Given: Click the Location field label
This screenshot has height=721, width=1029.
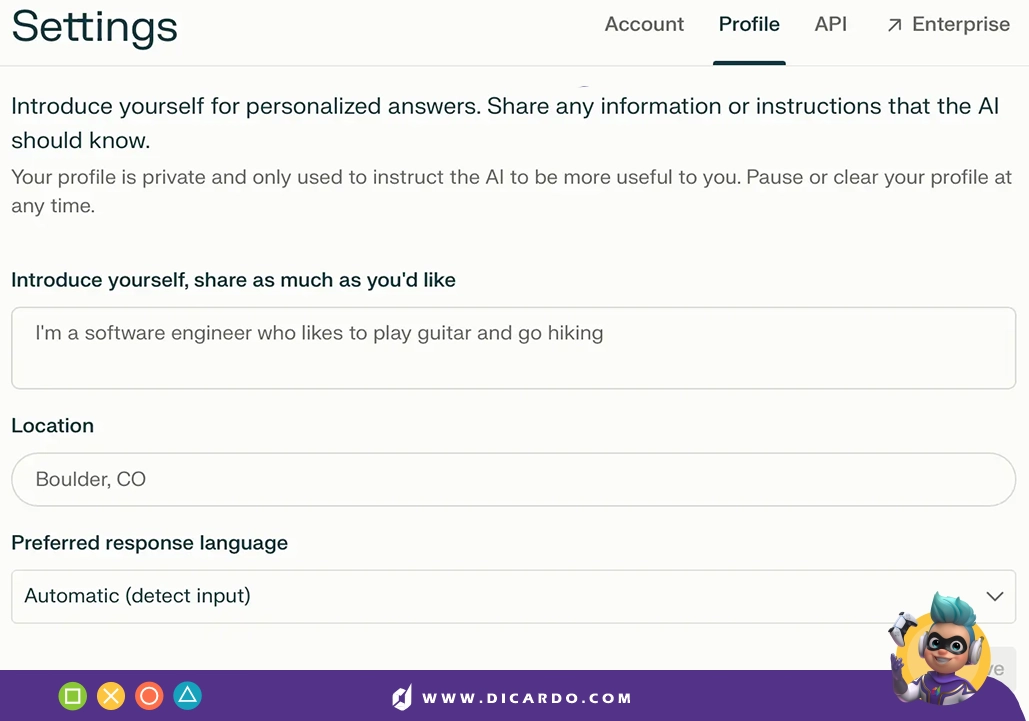Looking at the screenshot, I should click(52, 426).
